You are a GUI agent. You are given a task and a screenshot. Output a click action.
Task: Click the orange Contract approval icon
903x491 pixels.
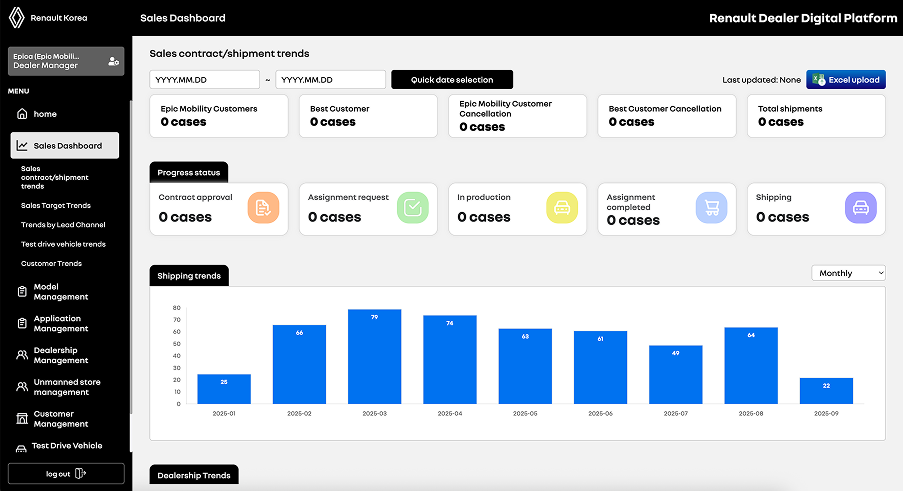[x=262, y=208]
